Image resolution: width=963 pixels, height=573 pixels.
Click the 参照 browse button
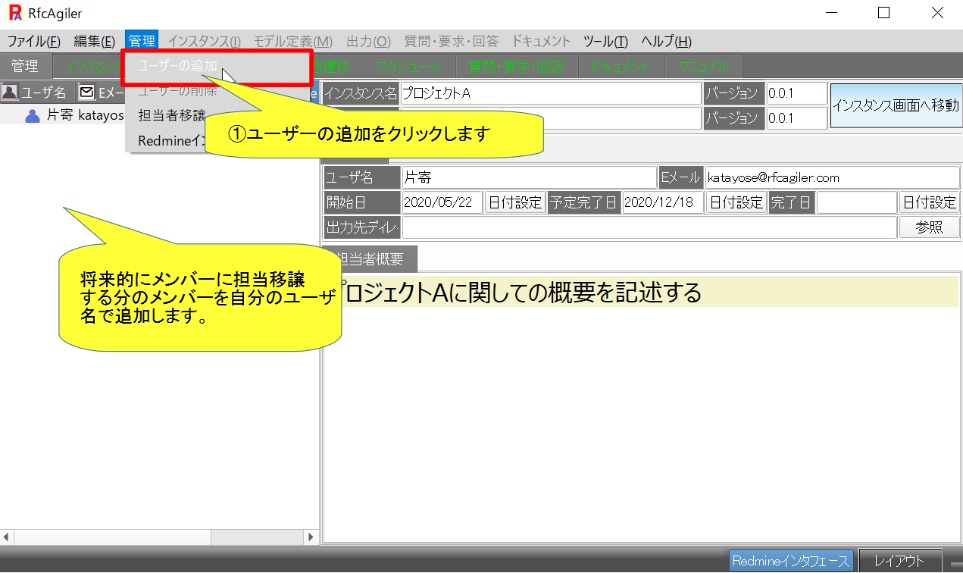click(x=929, y=227)
